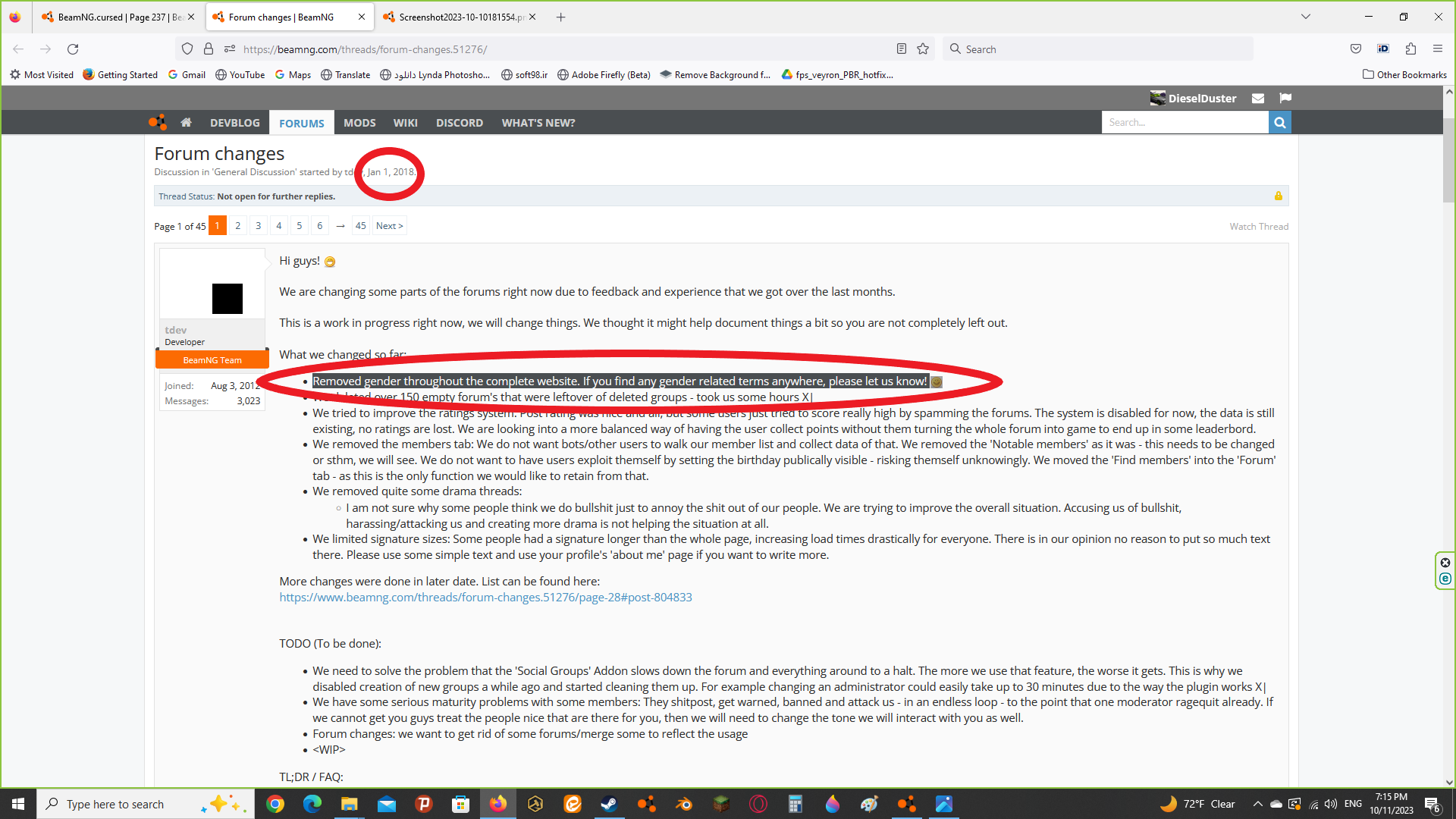Open the DEVBLOG menu item
The image size is (1456, 819).
pyautogui.click(x=235, y=122)
